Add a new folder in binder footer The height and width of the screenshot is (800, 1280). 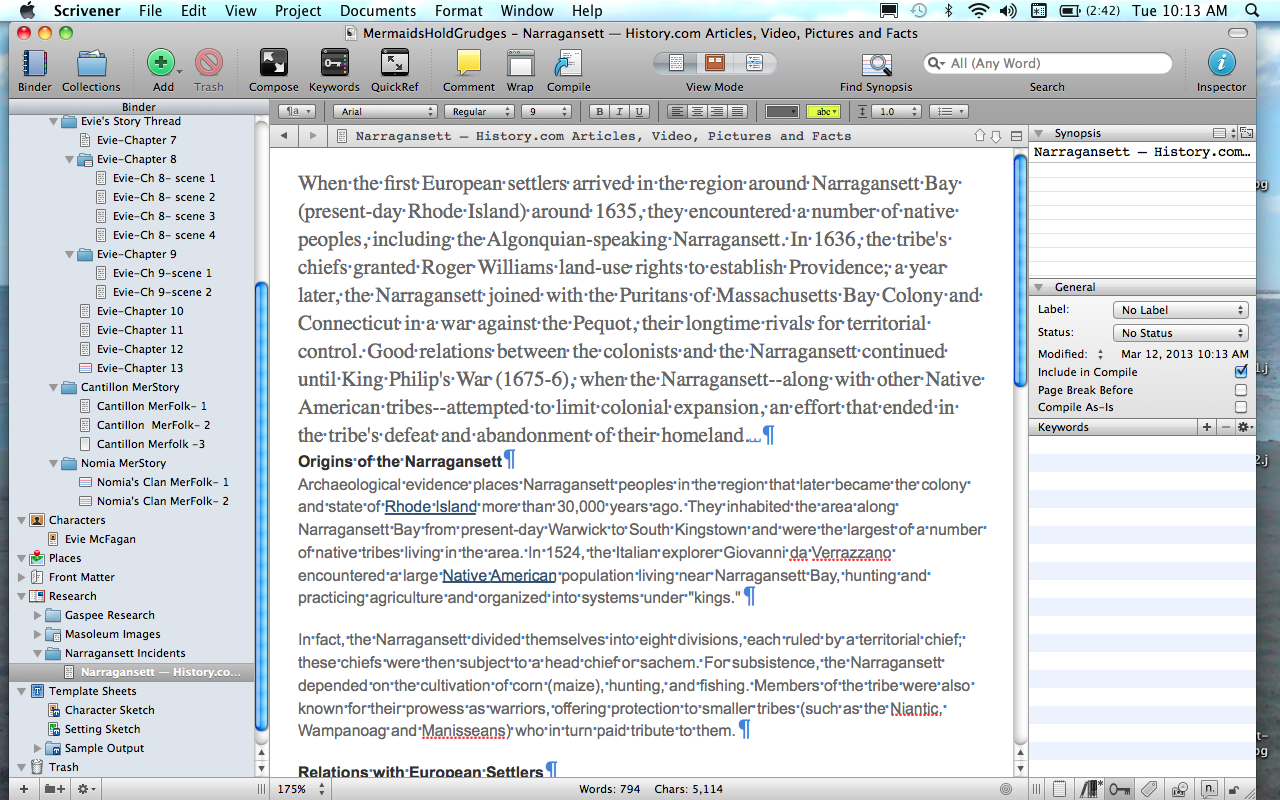(x=53, y=789)
